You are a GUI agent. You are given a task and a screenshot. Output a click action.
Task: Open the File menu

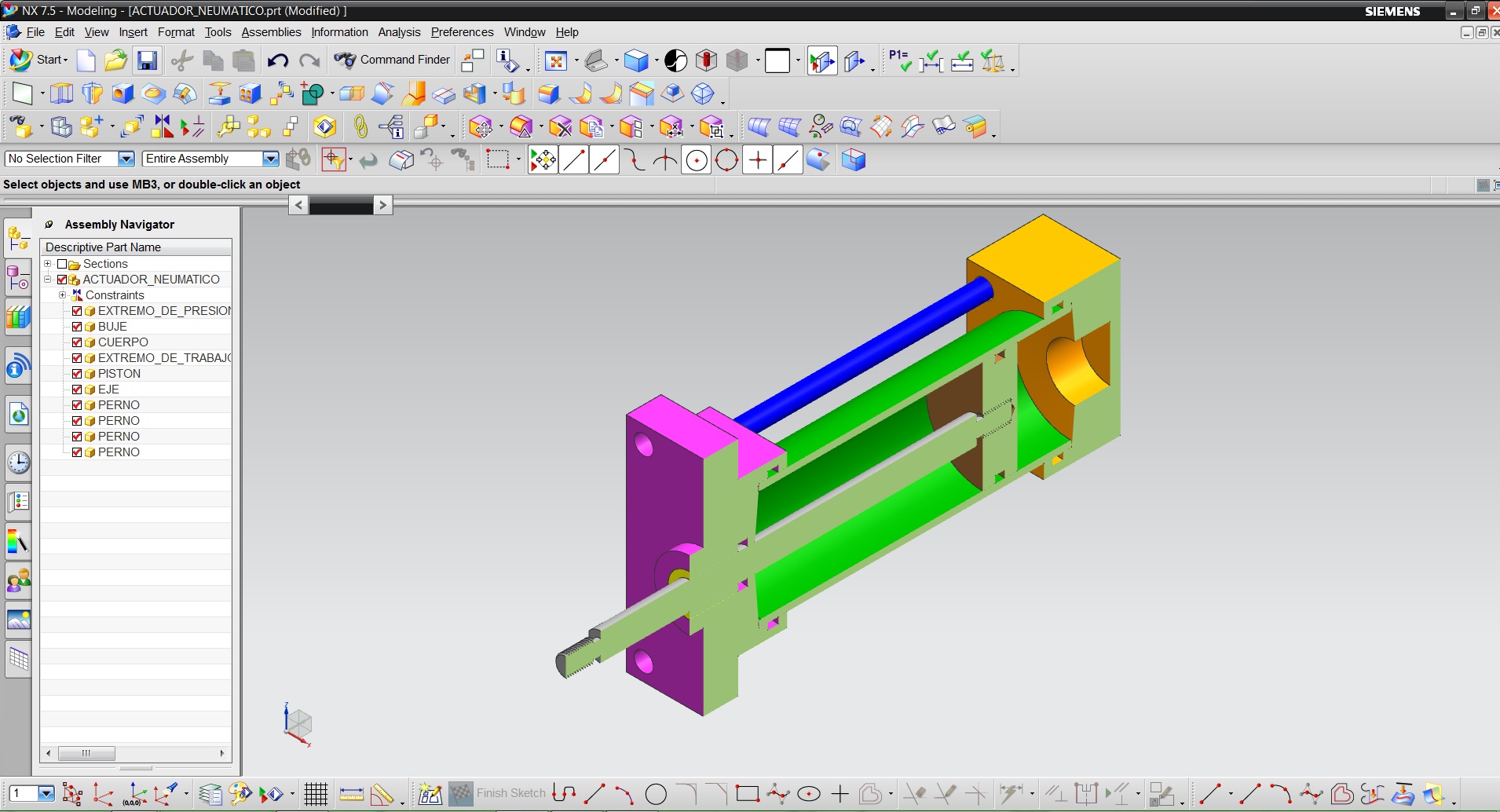pos(35,32)
